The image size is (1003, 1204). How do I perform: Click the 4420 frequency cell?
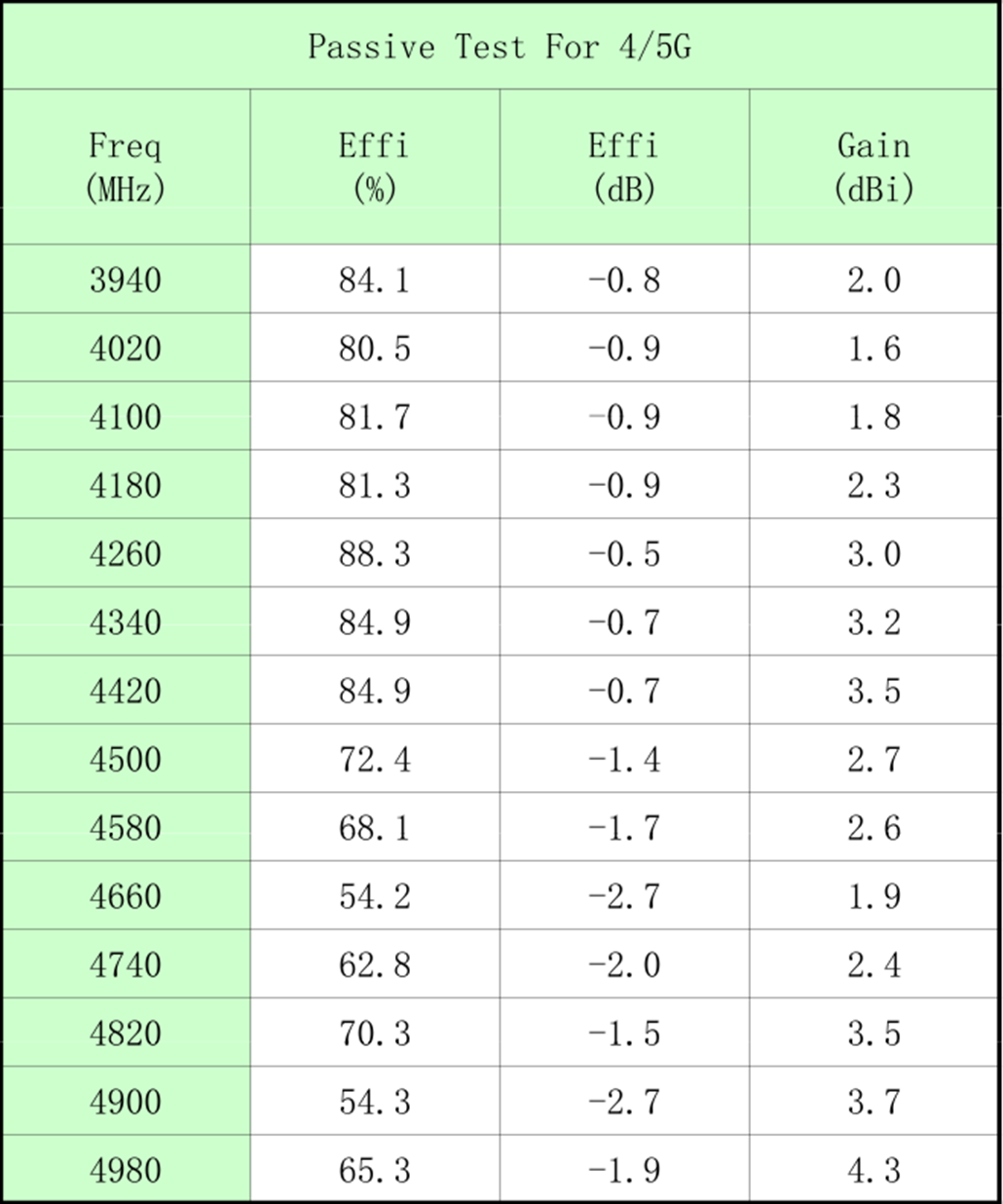pos(126,690)
